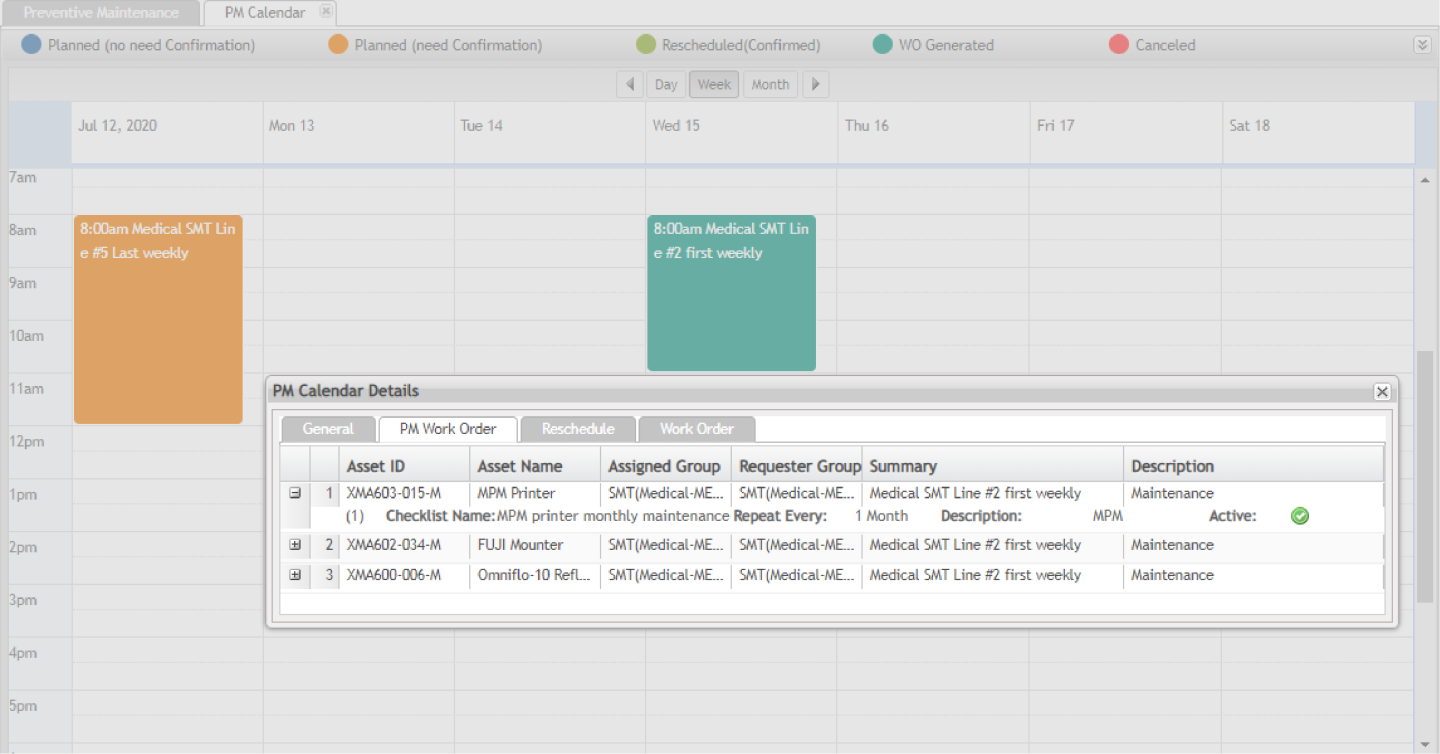Viewport: 1440px width, 754px height.
Task: Switch to the Preventive Maintenance tab
Action: [101, 13]
